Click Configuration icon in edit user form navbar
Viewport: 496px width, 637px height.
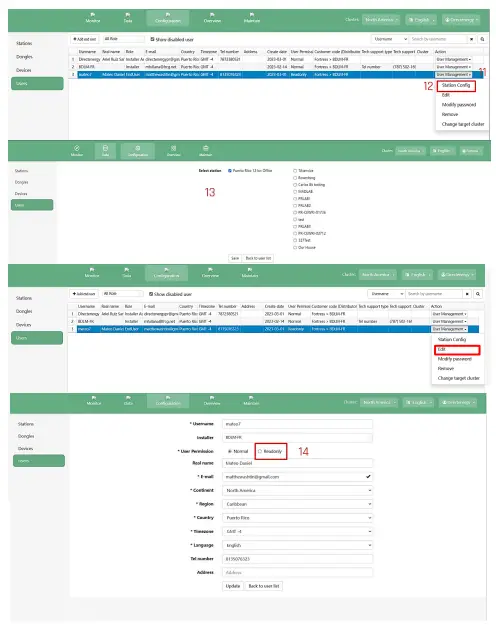[168, 400]
